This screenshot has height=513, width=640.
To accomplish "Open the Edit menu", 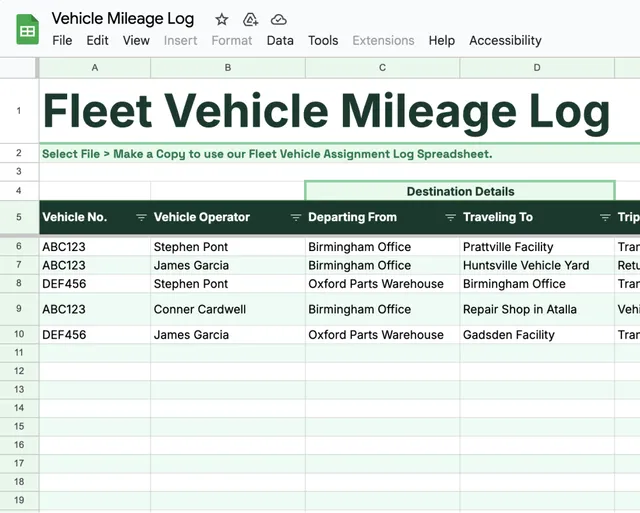I will point(98,40).
